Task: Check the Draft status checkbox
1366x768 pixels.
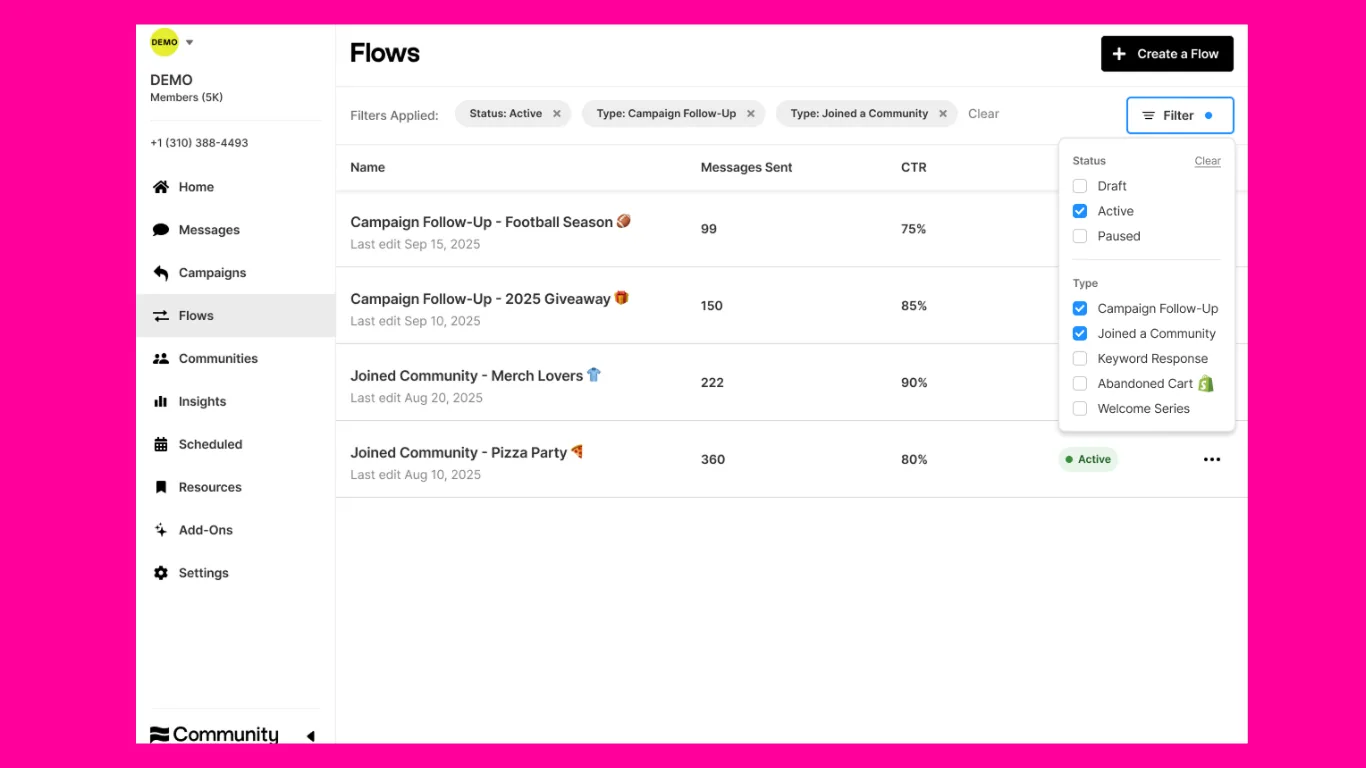Action: pos(1080,186)
